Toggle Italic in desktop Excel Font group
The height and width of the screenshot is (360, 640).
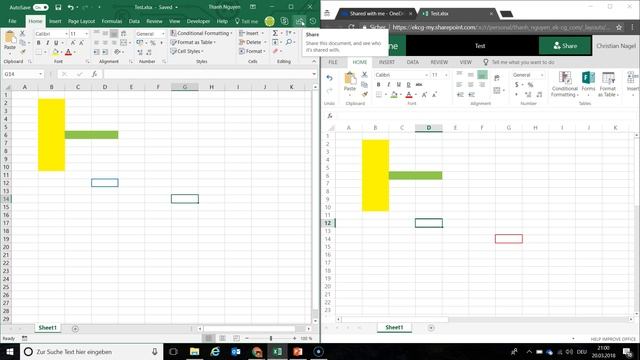coord(47,43)
